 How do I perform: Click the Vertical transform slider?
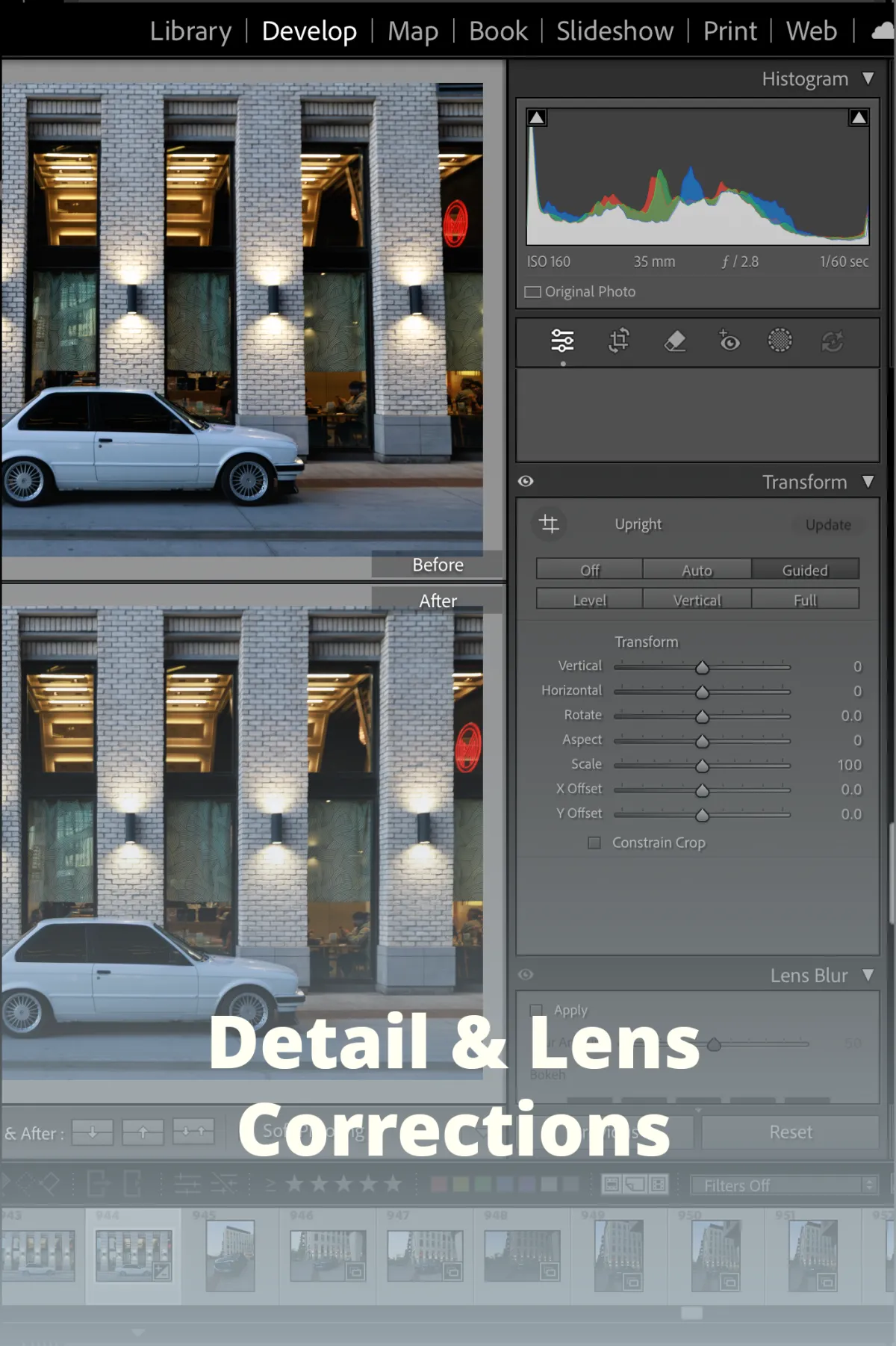(x=702, y=666)
